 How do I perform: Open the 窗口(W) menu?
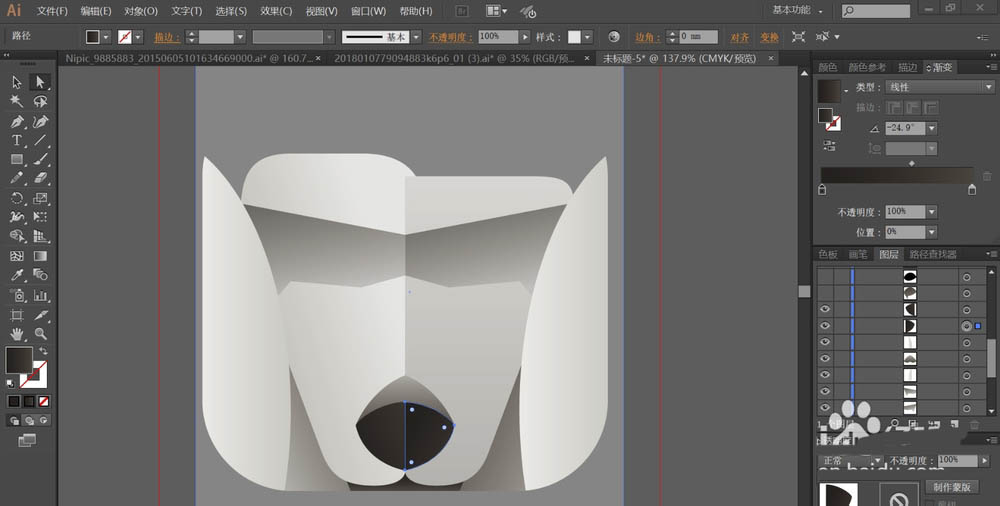click(x=369, y=11)
